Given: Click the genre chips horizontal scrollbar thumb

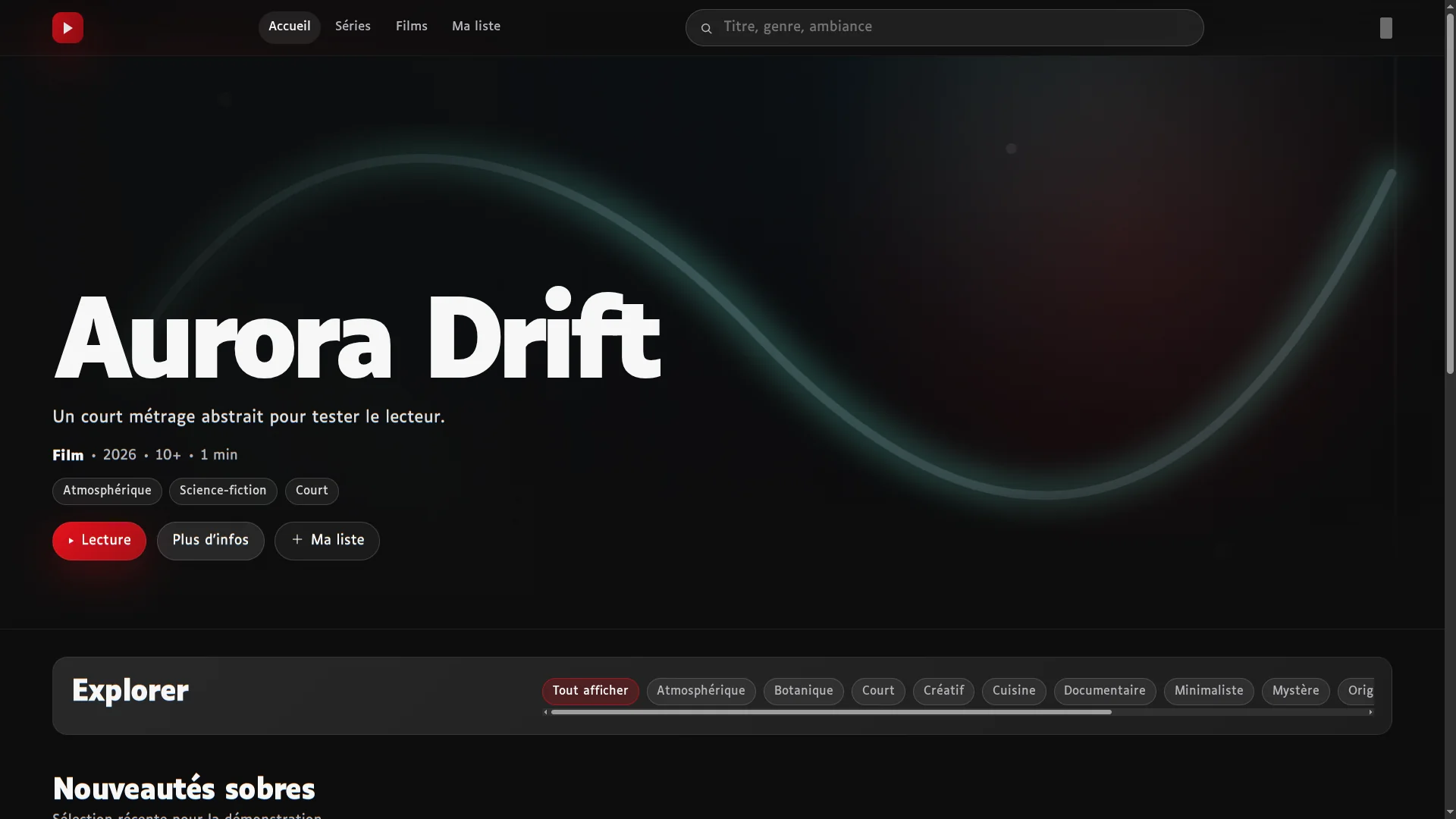Looking at the screenshot, I should pyautogui.click(x=831, y=712).
